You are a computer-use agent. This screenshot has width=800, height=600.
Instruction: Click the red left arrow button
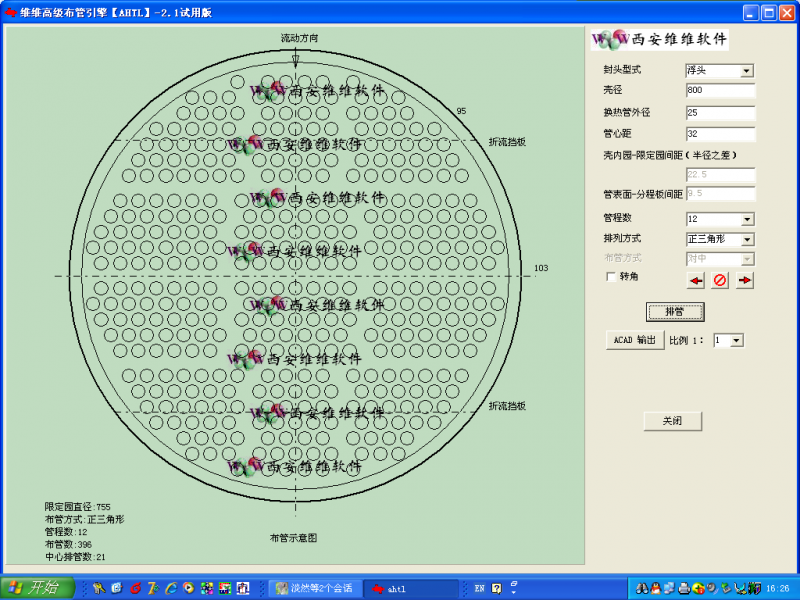pos(696,280)
